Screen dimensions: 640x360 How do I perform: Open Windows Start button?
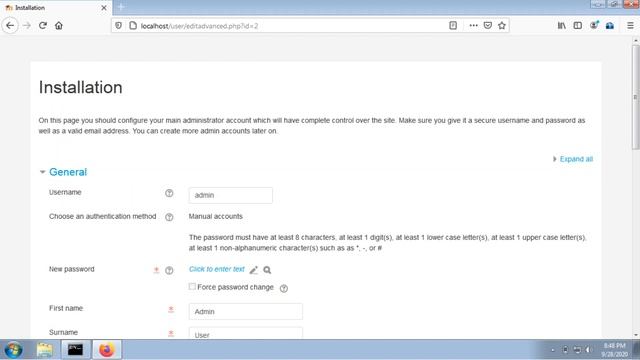(13, 350)
